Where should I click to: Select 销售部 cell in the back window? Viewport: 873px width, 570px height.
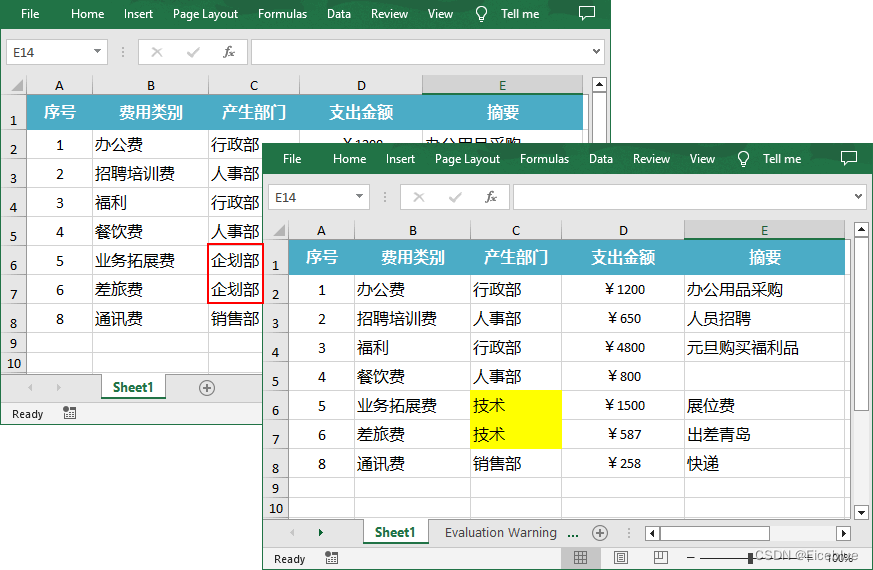(235, 318)
